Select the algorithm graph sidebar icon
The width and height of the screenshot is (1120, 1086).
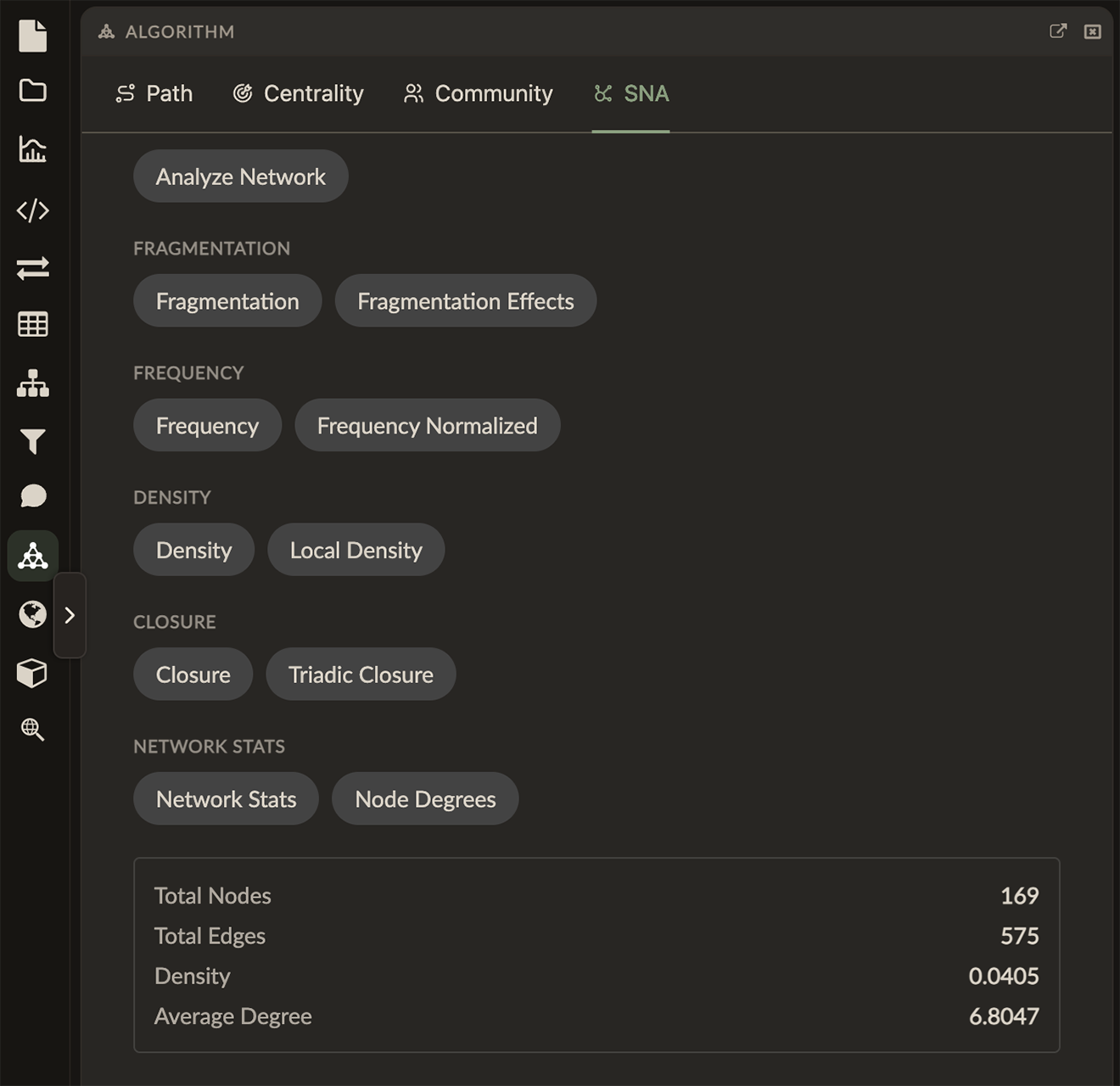tap(32, 556)
